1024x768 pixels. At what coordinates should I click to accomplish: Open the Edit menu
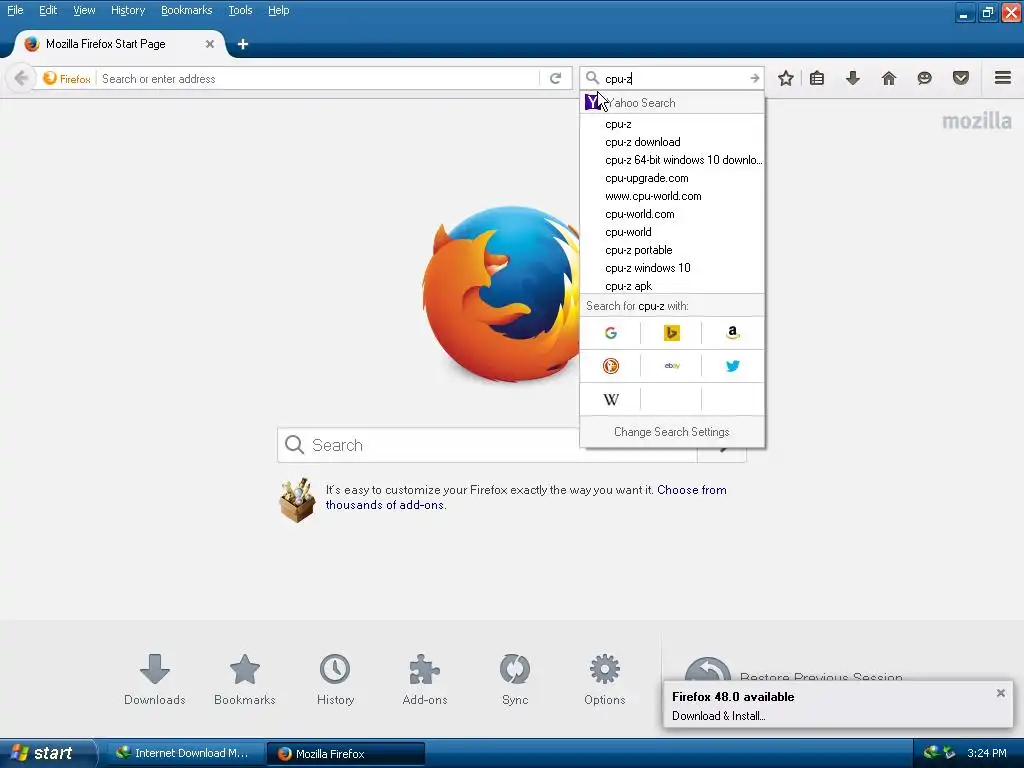[48, 10]
